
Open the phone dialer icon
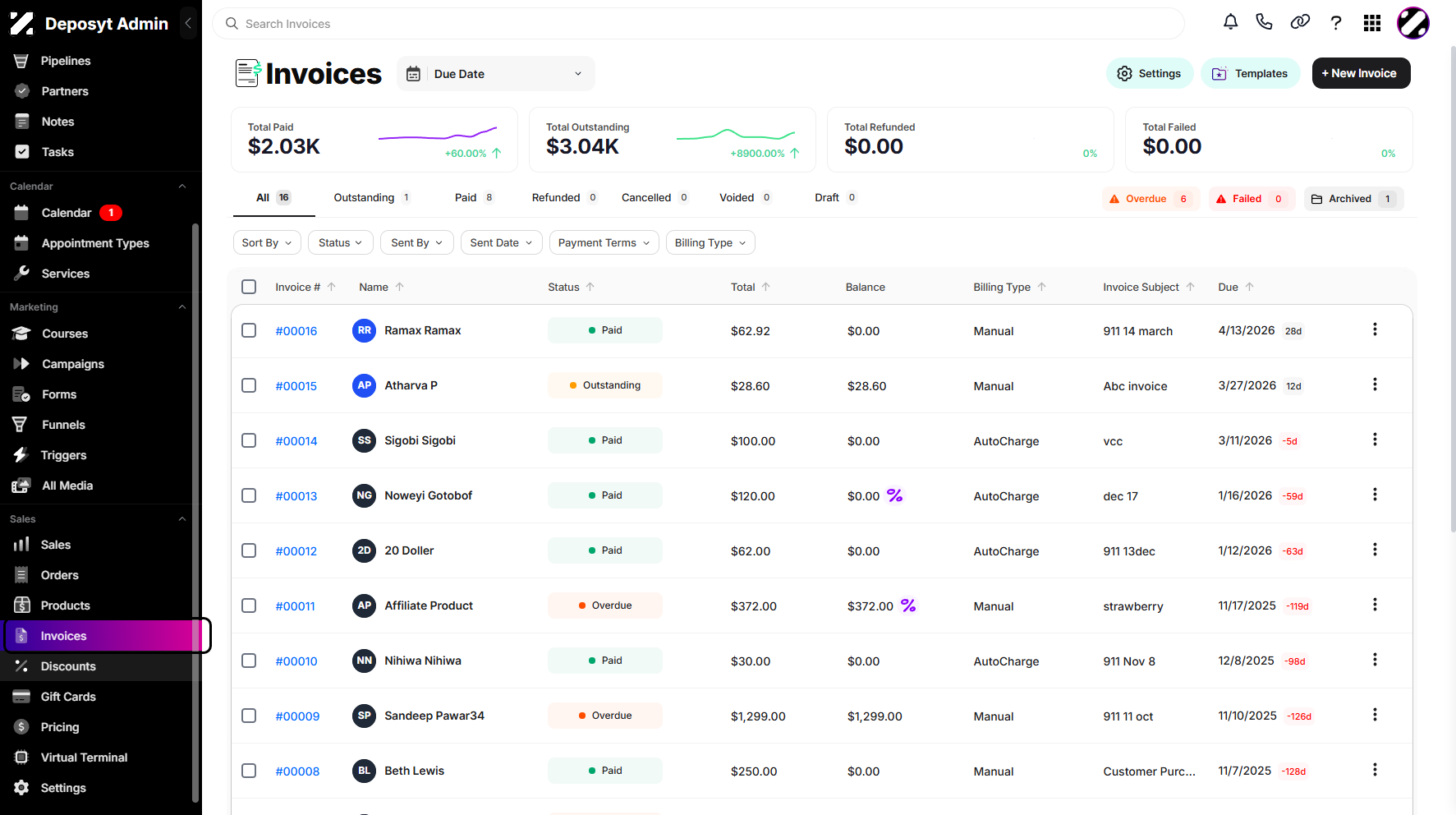pos(1265,22)
